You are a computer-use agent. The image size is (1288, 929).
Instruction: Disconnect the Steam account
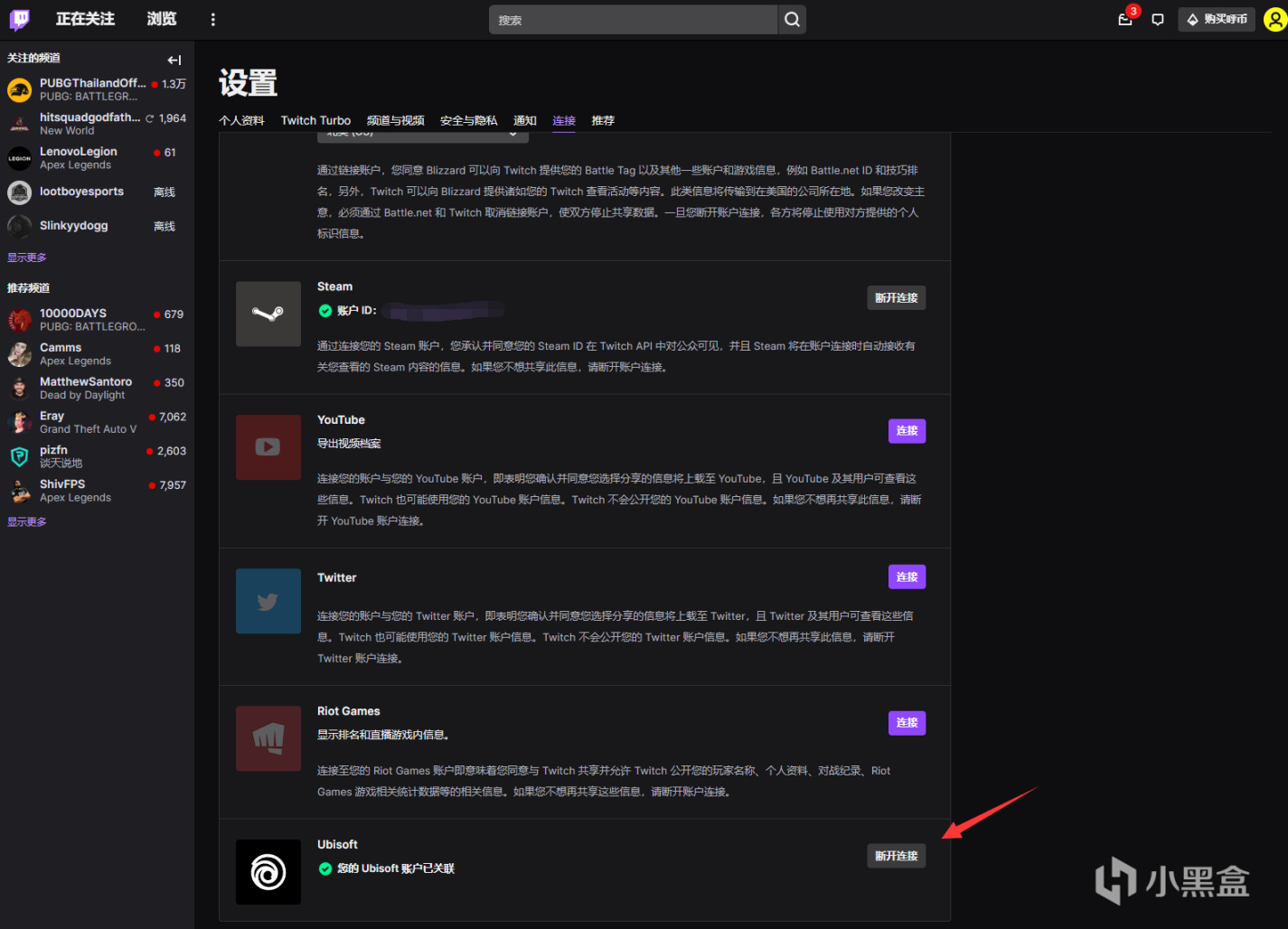896,298
